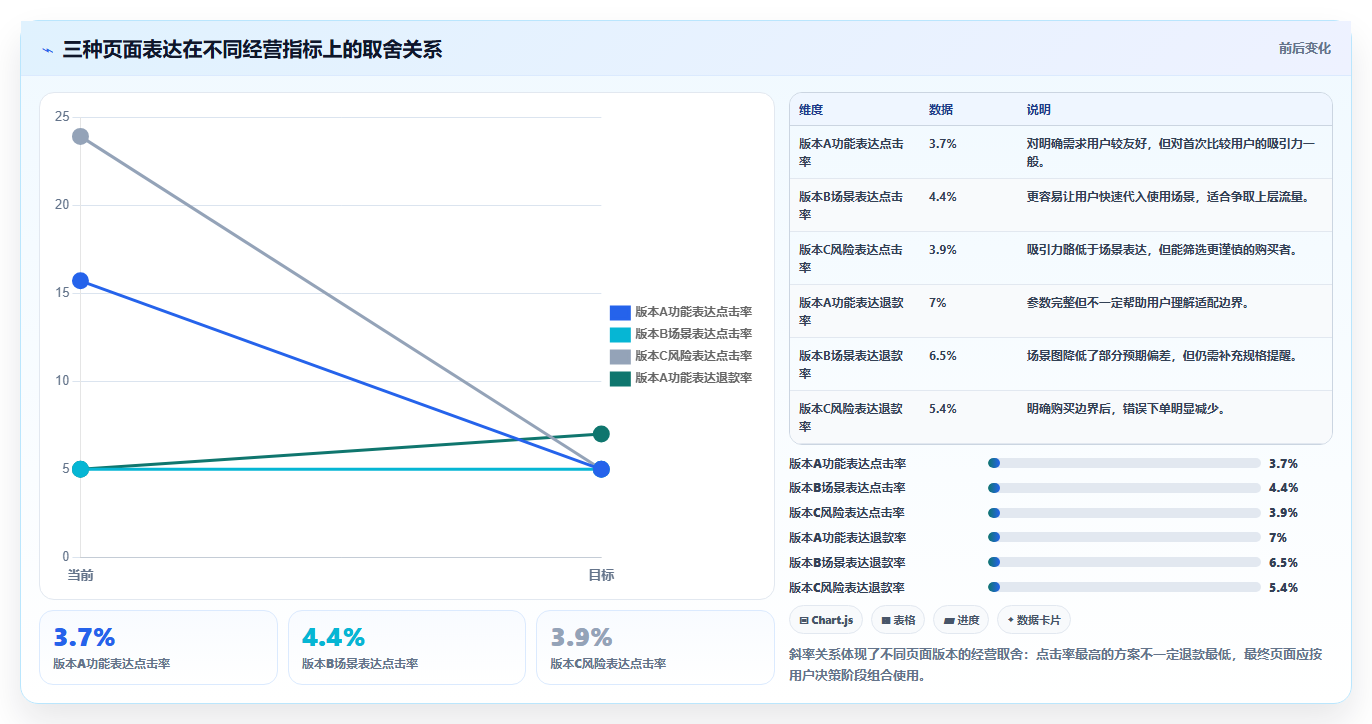Click description starting 对明确需求用户较友好
This screenshot has height=724, width=1372.
click(x=1171, y=152)
